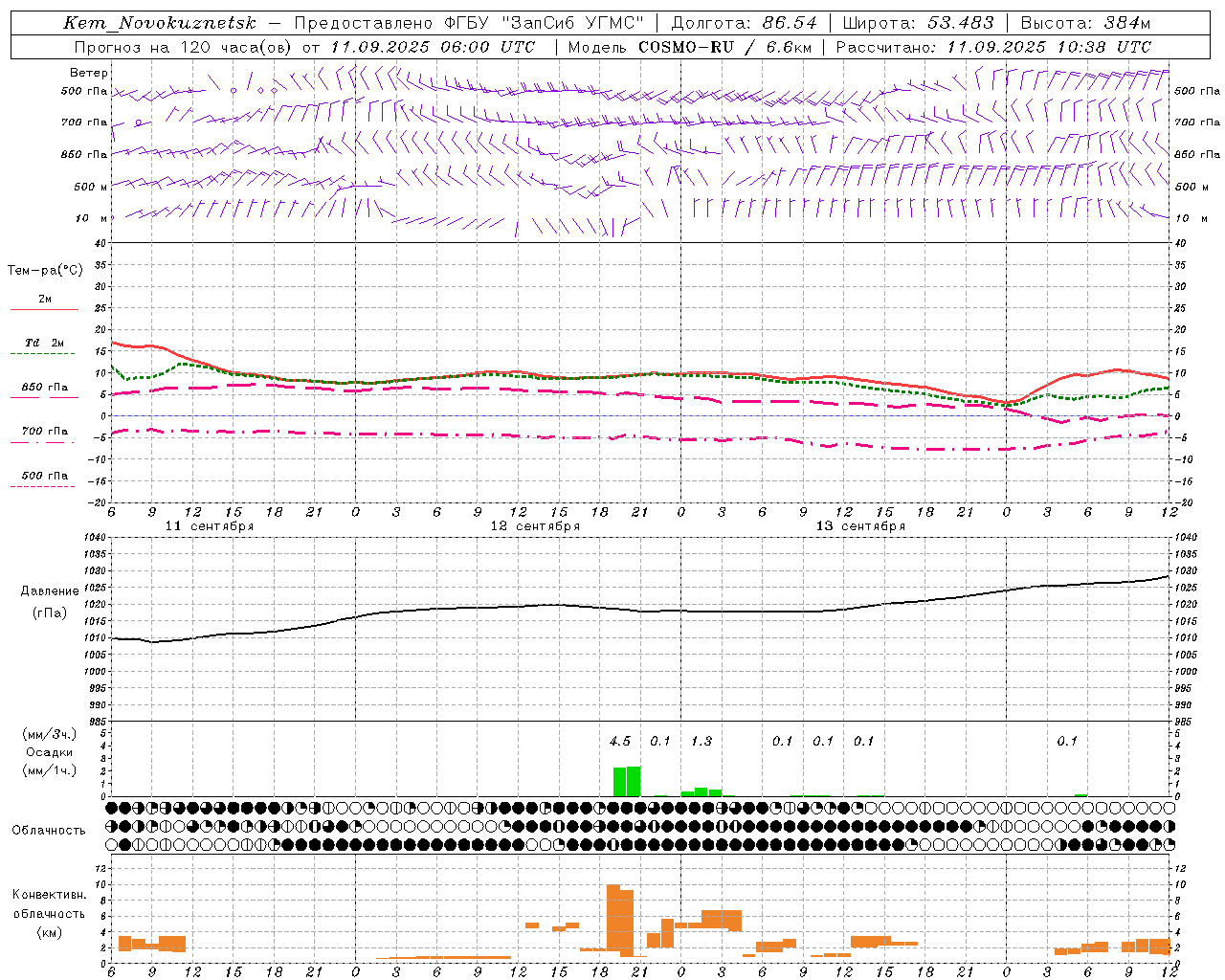Click the '(мм/1ч.)' precipitation unit label

(49, 770)
